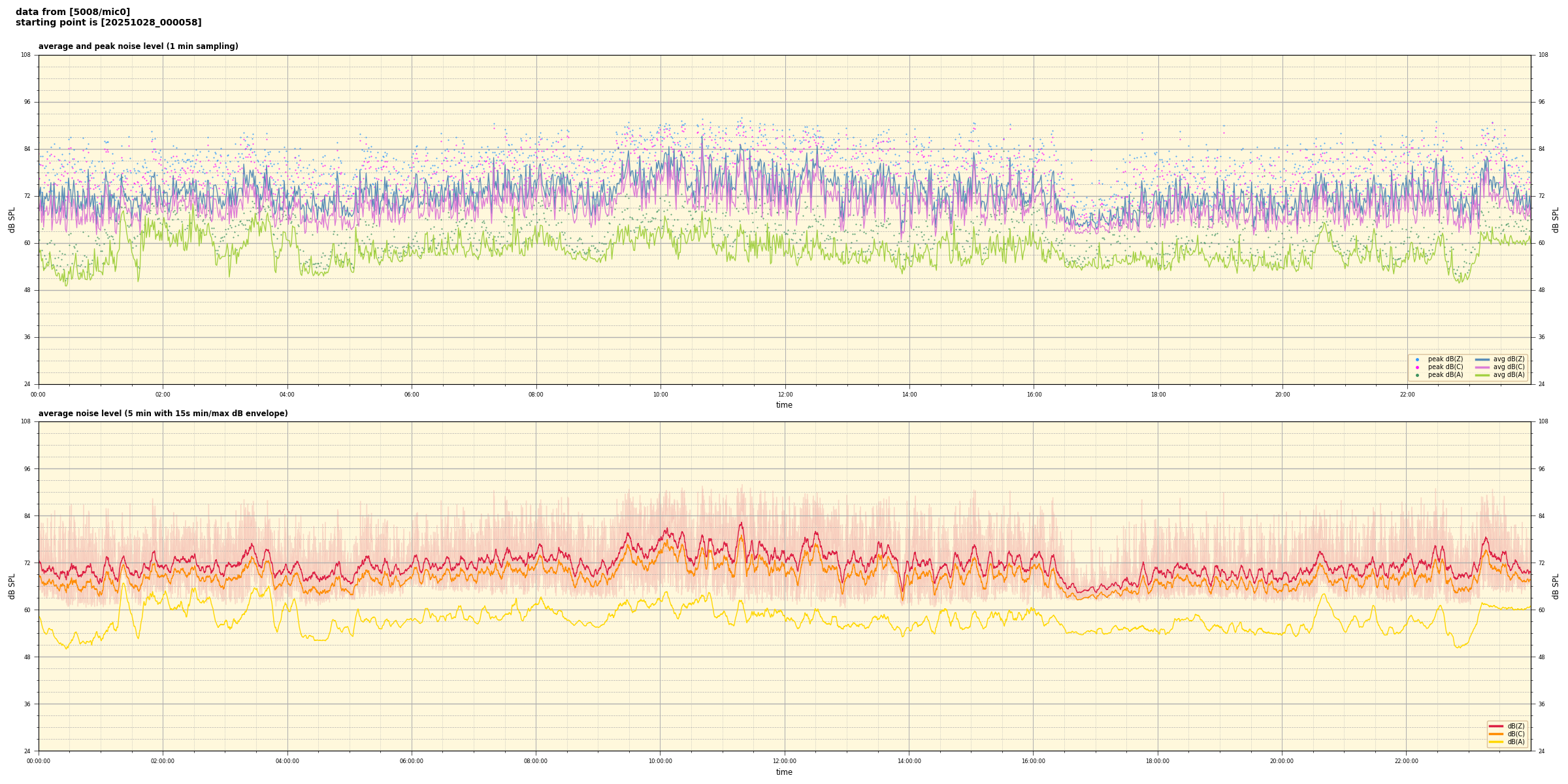Click the 'data from [5008/mic0]' header text
Screen dimensions: 1568x784
pyautogui.click(x=73, y=12)
